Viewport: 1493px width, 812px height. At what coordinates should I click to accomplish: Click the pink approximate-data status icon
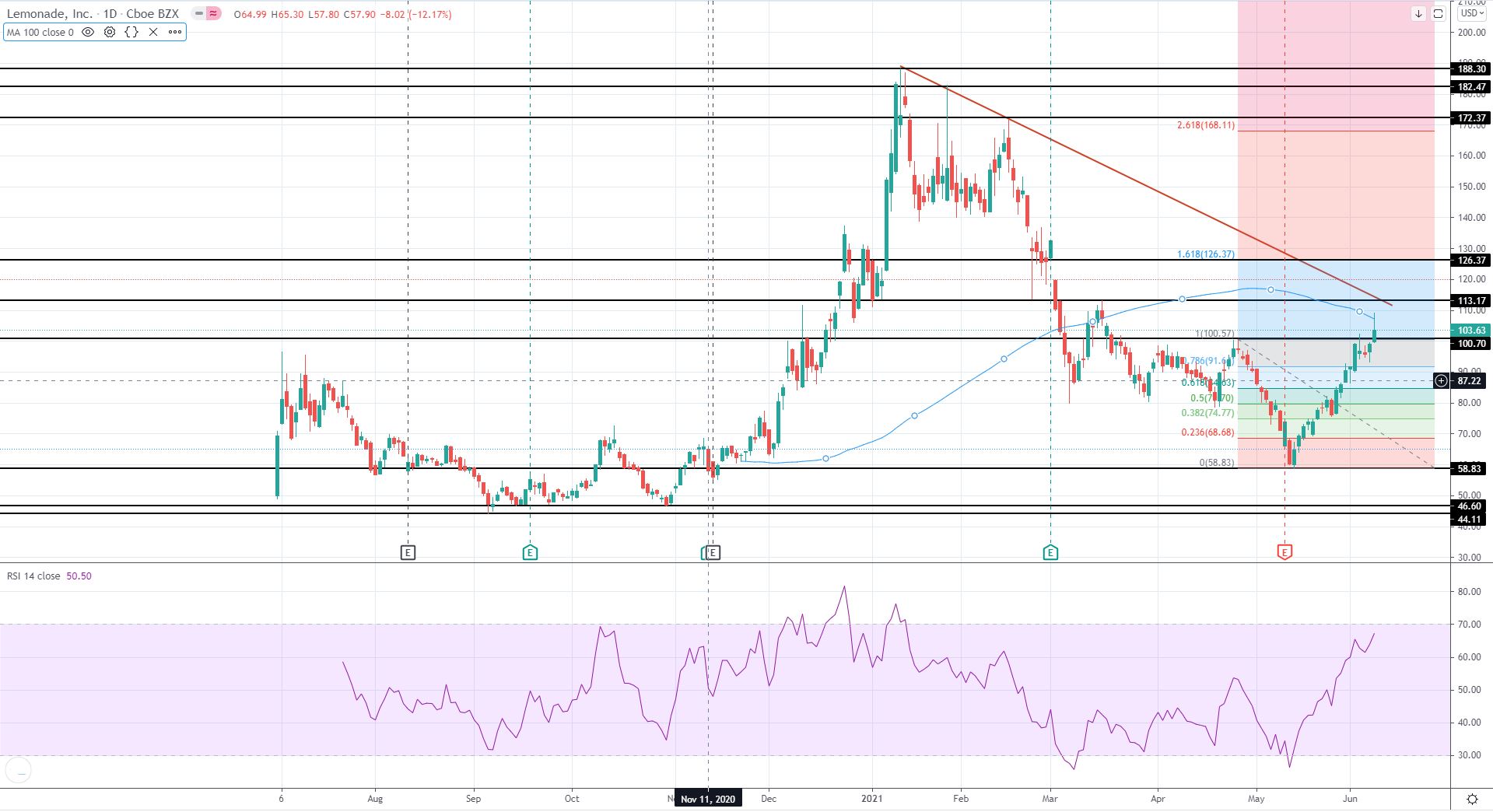[x=213, y=14]
